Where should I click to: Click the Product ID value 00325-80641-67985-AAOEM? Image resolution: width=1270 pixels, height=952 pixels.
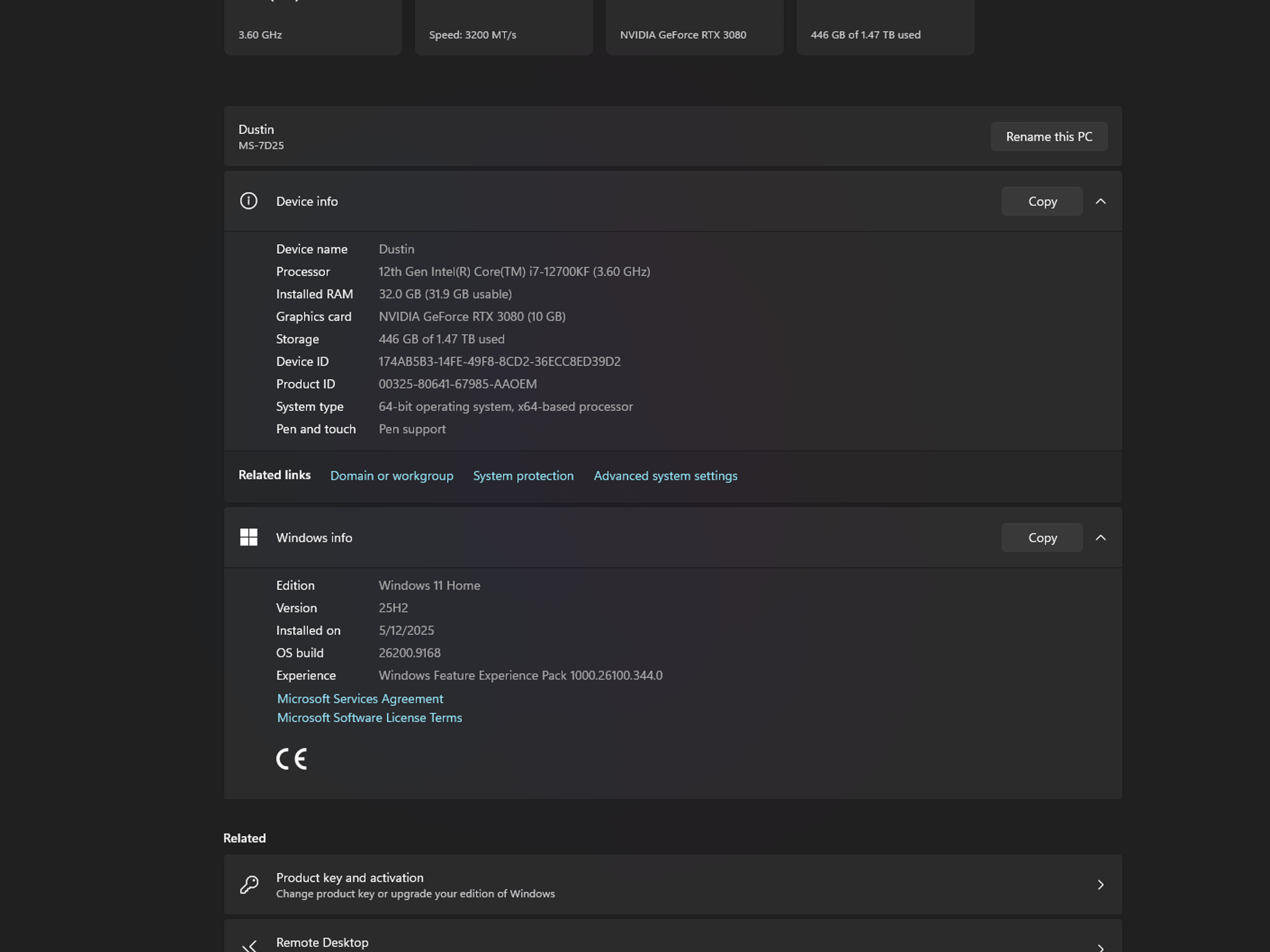pos(458,384)
